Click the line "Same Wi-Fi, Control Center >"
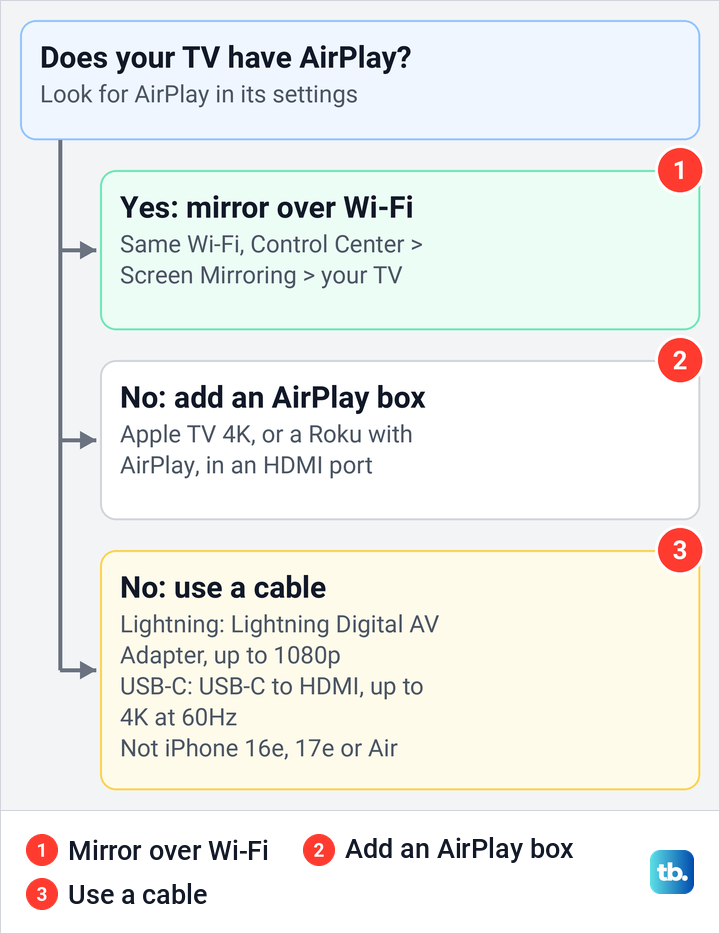Image resolution: width=720 pixels, height=934 pixels. coord(271,244)
